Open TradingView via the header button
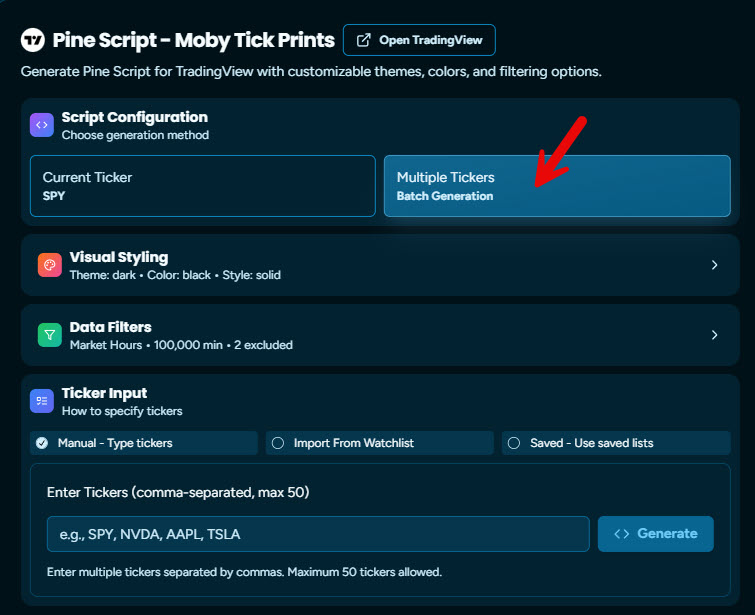The width and height of the screenshot is (755, 615). click(419, 40)
